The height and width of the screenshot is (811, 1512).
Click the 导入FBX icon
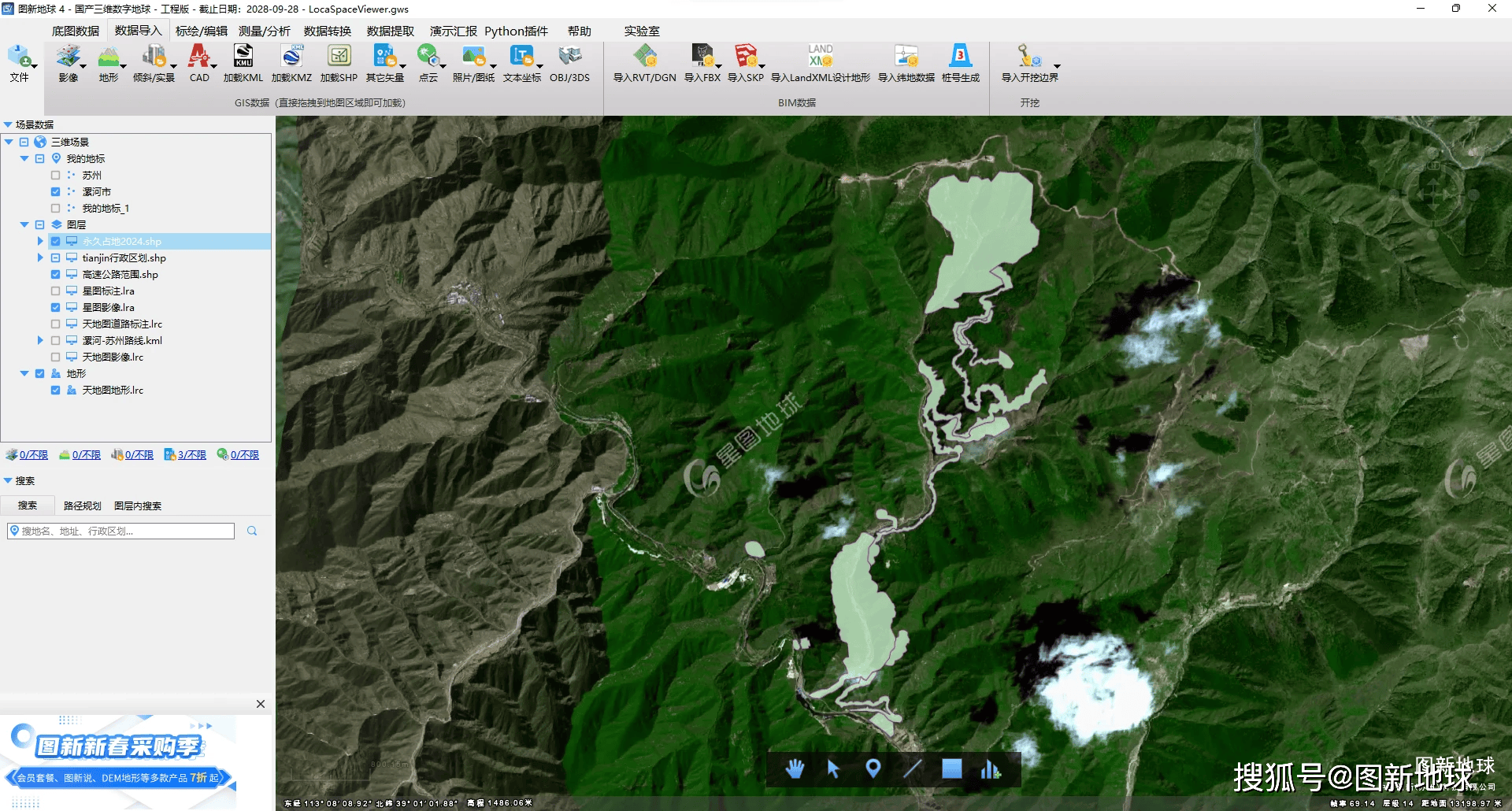pos(702,57)
